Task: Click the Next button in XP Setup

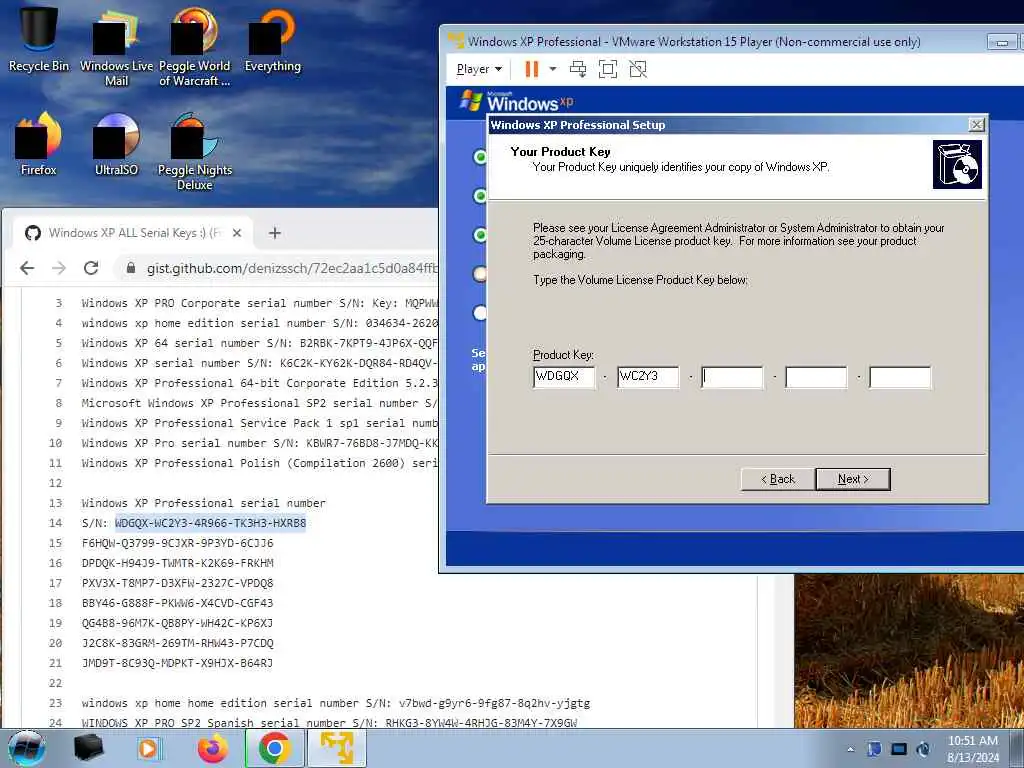Action: (853, 479)
